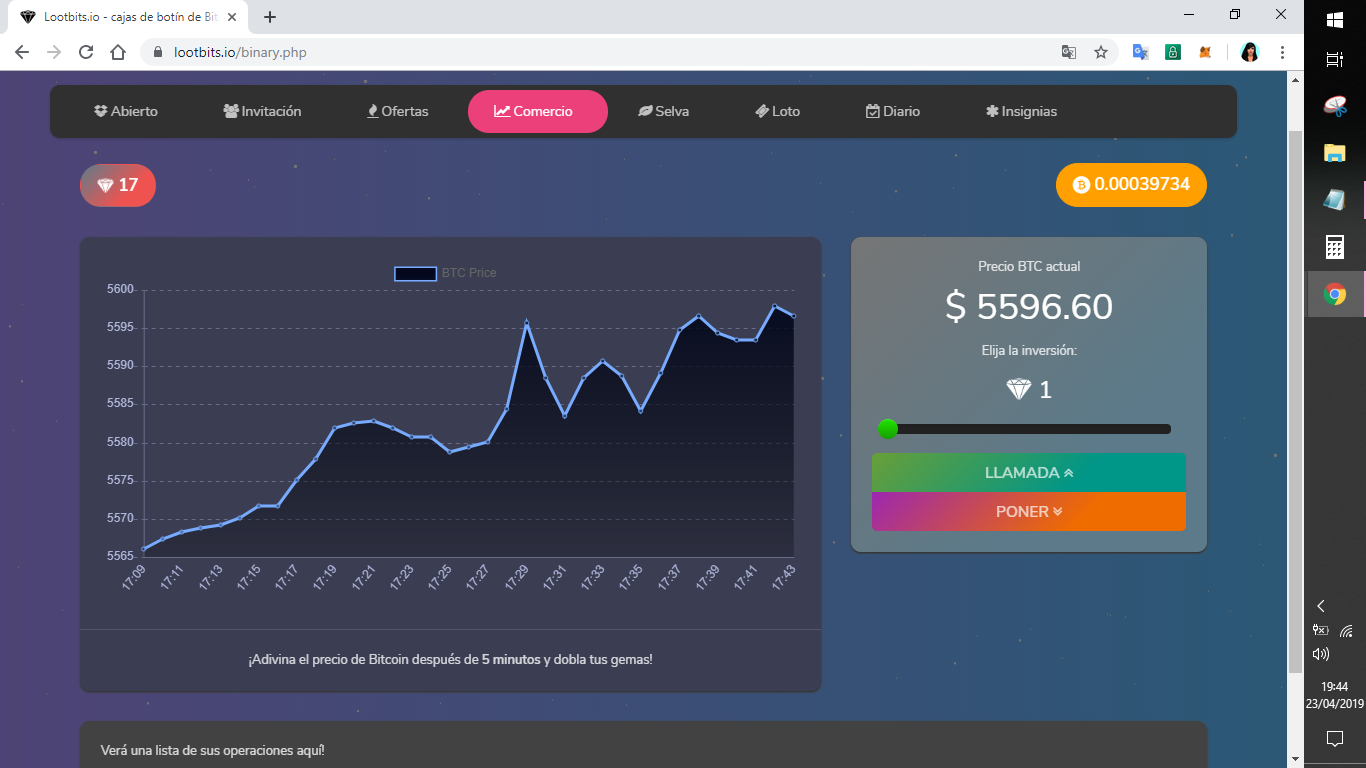
Task: Select the Comercio tab
Action: pos(538,111)
